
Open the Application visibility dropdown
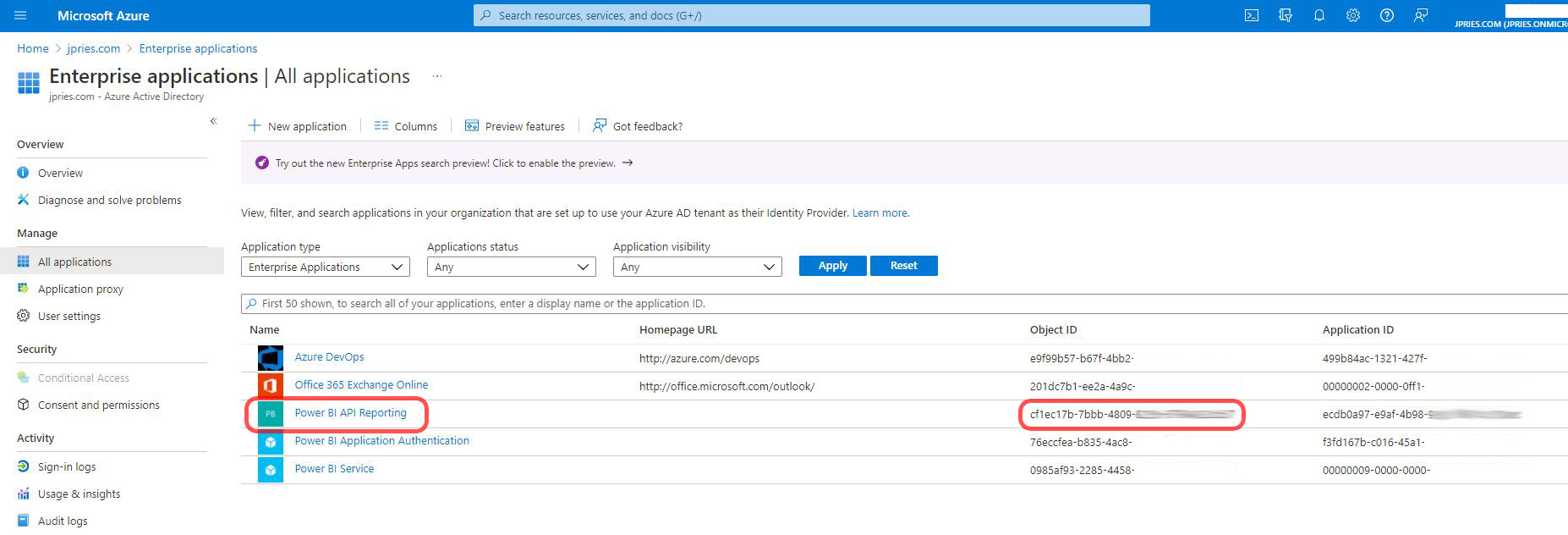[x=697, y=267]
